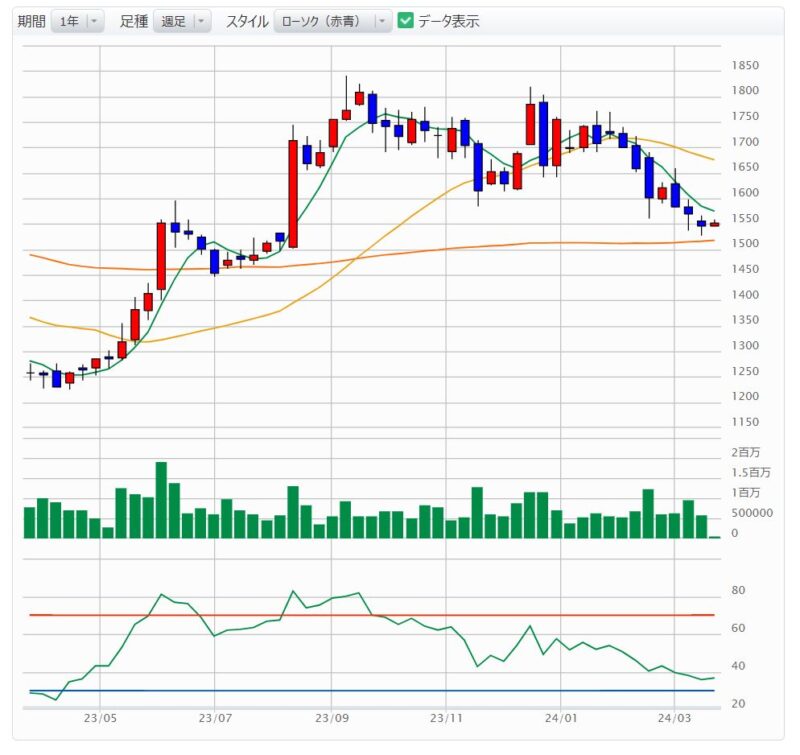Image resolution: width=800 pixels, height=755 pixels.
Task: Click the 2百万 volume axis label
Action: tap(745, 452)
